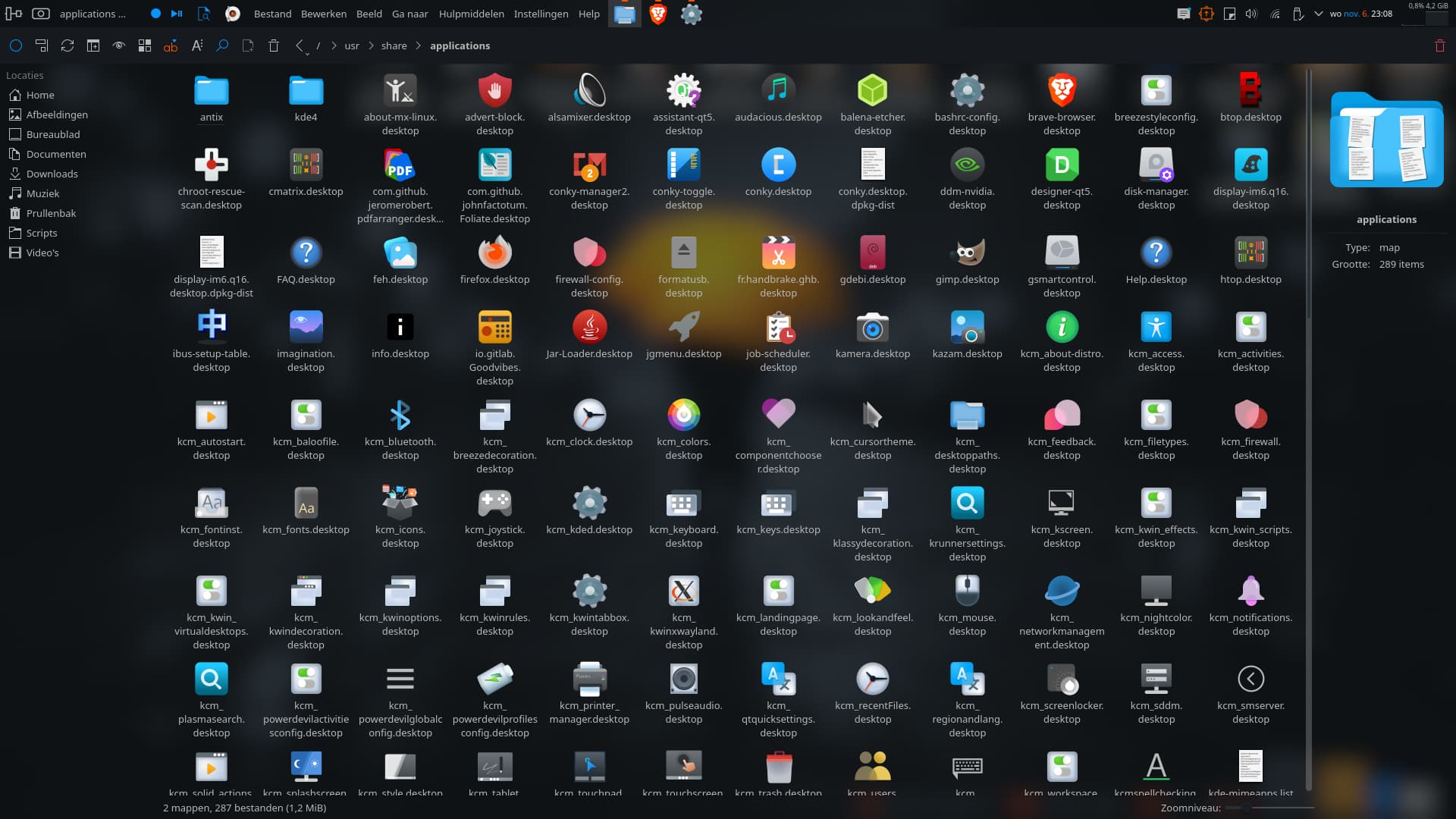The image size is (1456, 819).
Task: Click the search magnifier toolbar icon
Action: [x=222, y=45]
